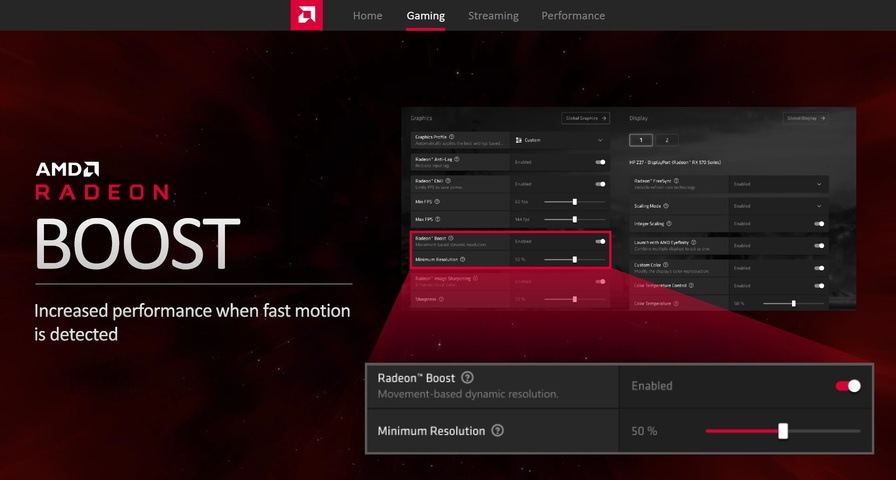Click the Custom profile icon in Graphics Profile dropdown
This screenshot has width=896, height=480.
click(518, 140)
